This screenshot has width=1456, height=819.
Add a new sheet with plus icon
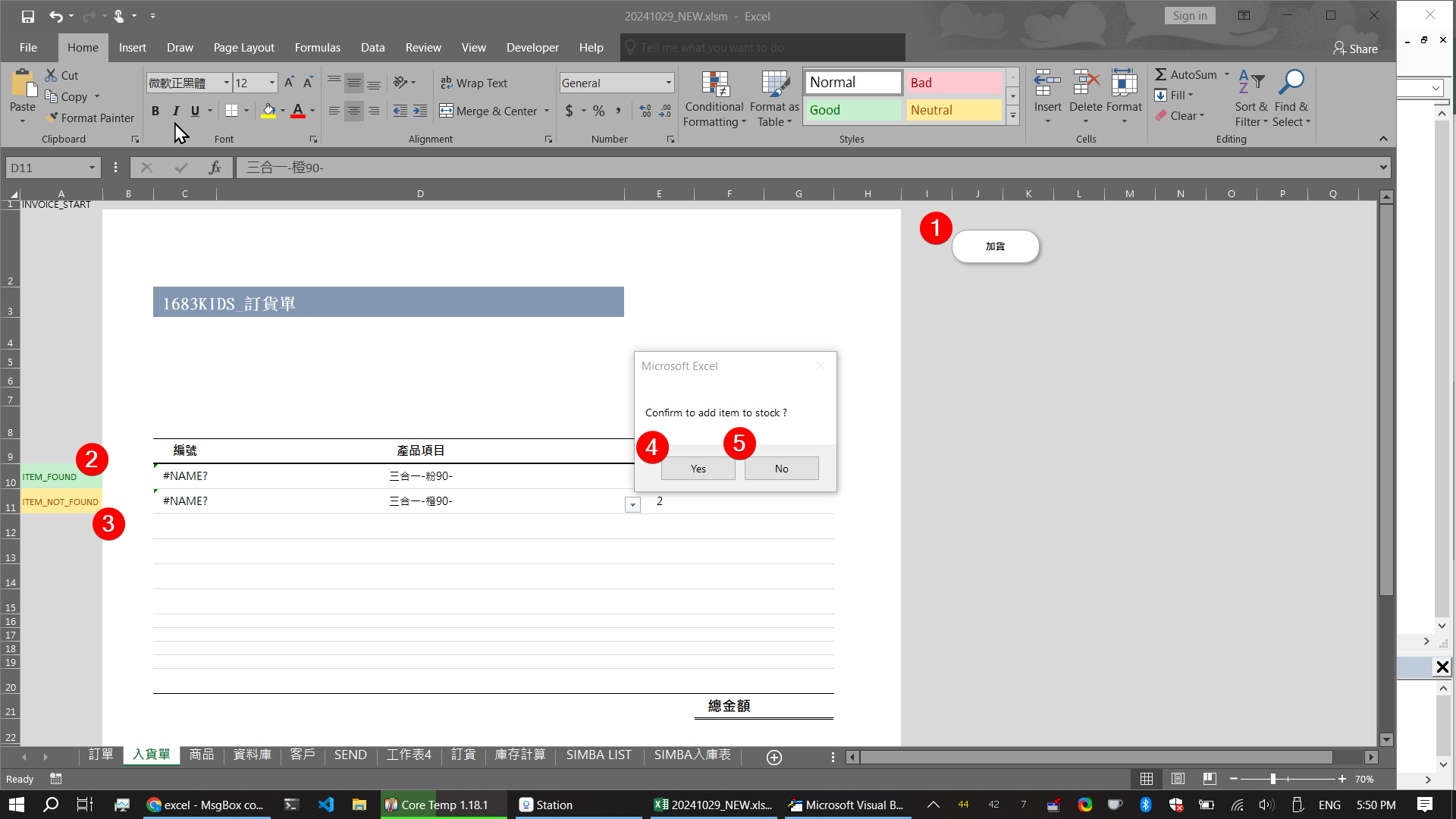[x=774, y=758]
